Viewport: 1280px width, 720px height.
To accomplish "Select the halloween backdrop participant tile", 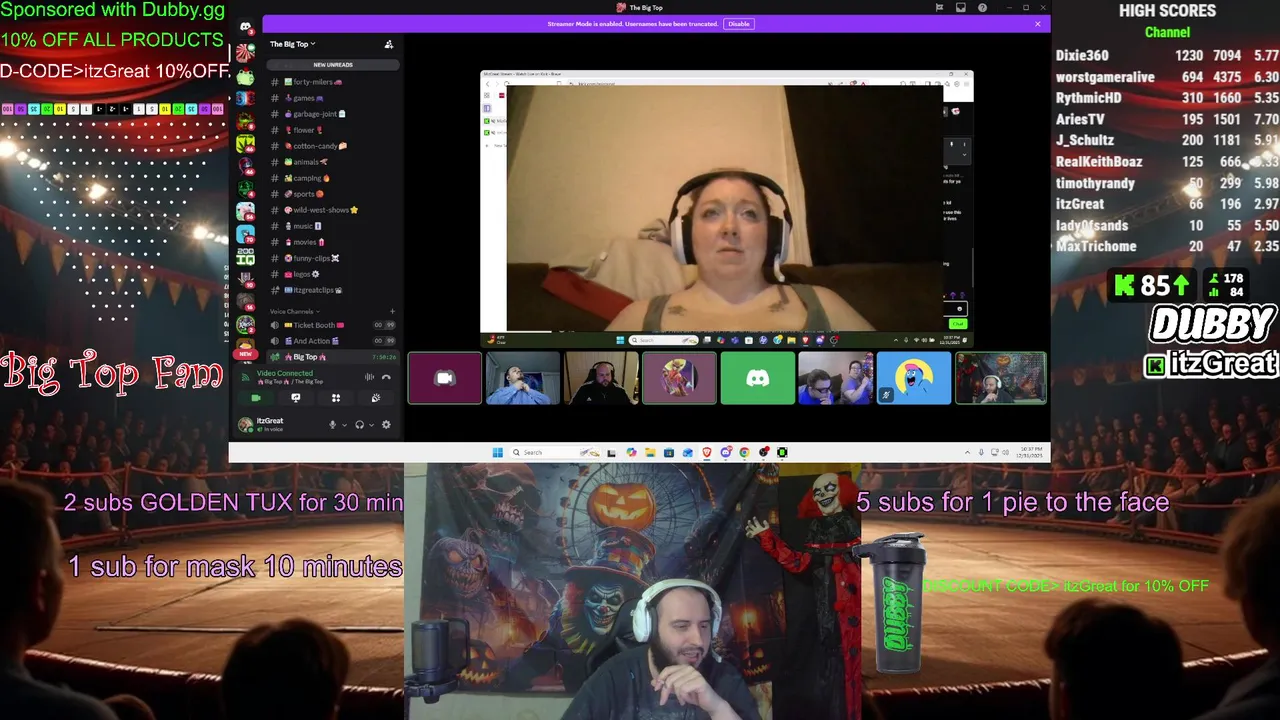I will (1000, 378).
